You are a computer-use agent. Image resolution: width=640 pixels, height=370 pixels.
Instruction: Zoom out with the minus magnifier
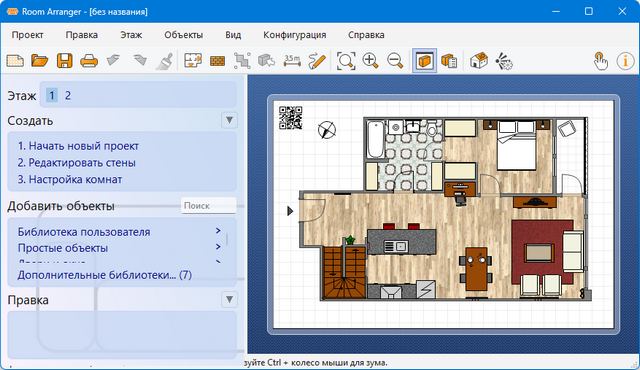point(395,61)
